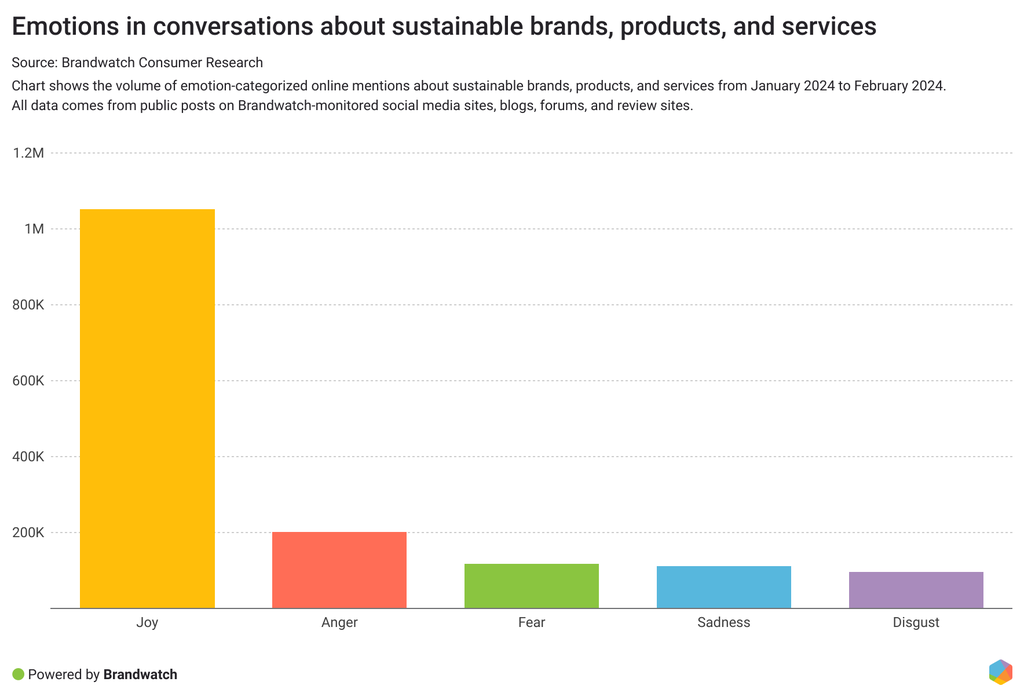Click the Joy axis label
The image size is (1024, 700).
[147, 622]
